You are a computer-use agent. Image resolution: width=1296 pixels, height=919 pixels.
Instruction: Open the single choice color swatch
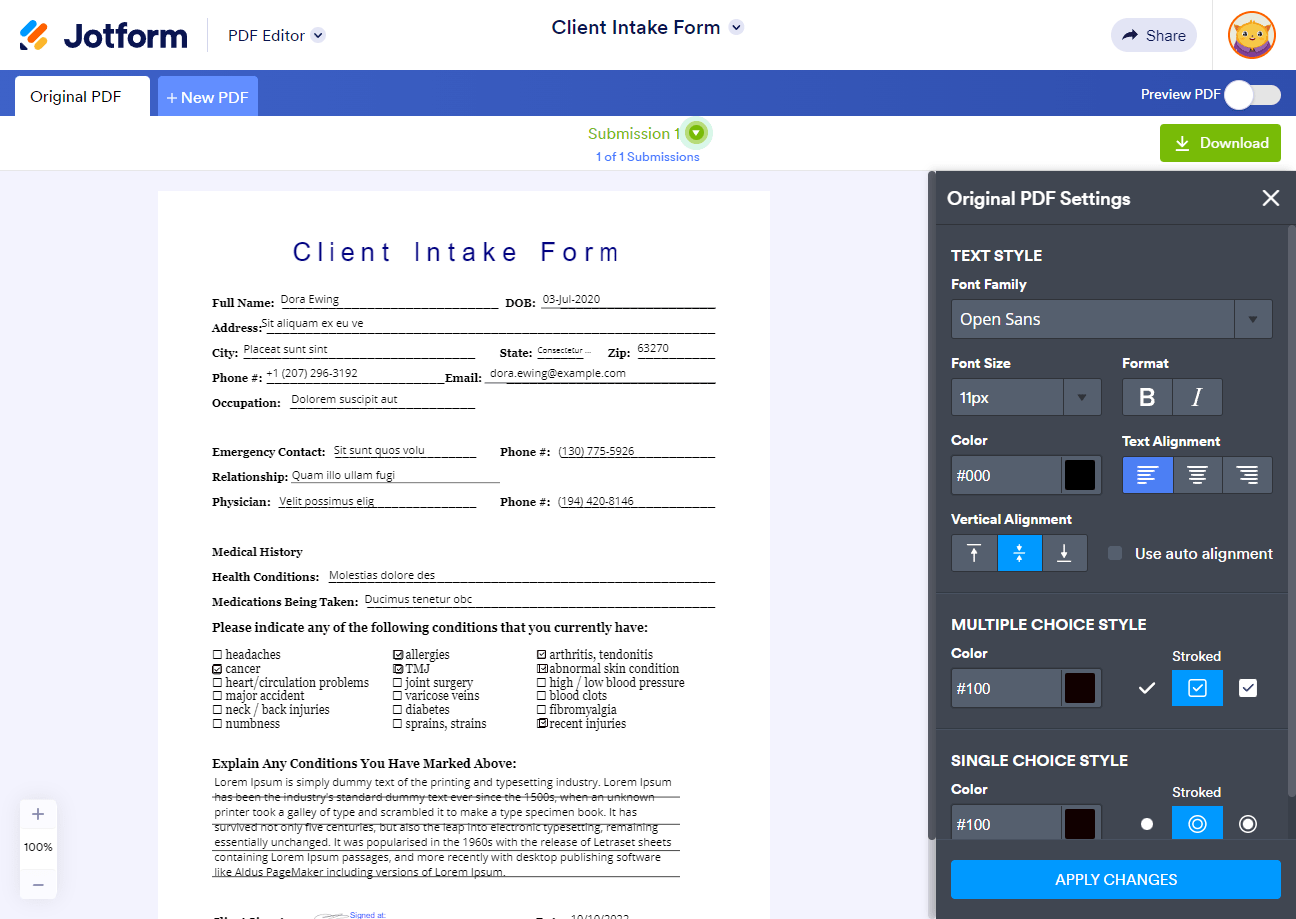pos(1080,824)
